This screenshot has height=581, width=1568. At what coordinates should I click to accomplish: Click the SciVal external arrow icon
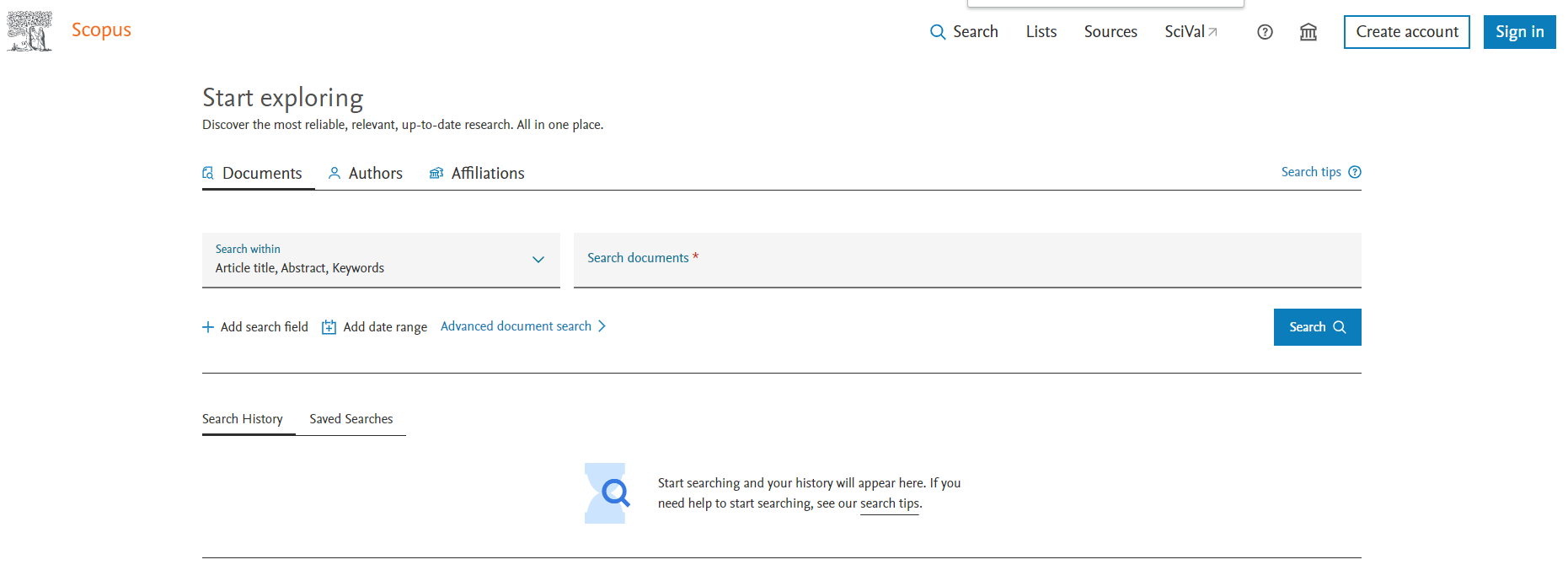coord(1213,32)
